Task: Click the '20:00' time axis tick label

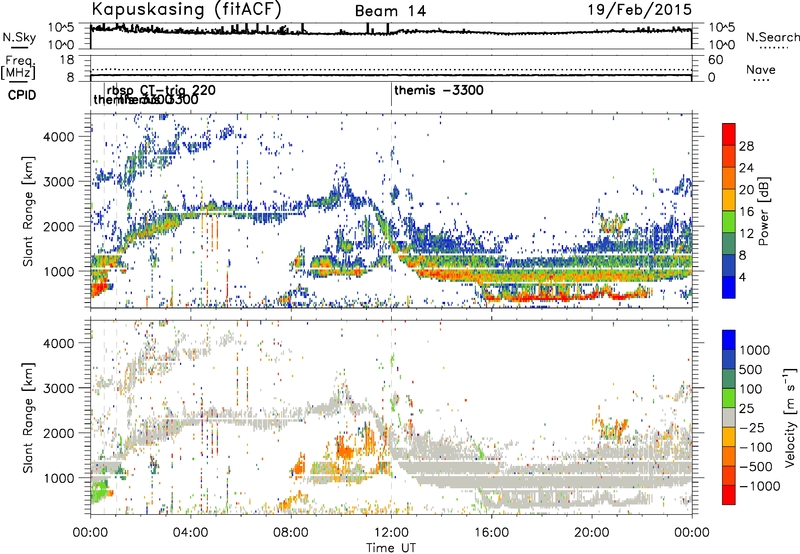Action: pyautogui.click(x=592, y=533)
